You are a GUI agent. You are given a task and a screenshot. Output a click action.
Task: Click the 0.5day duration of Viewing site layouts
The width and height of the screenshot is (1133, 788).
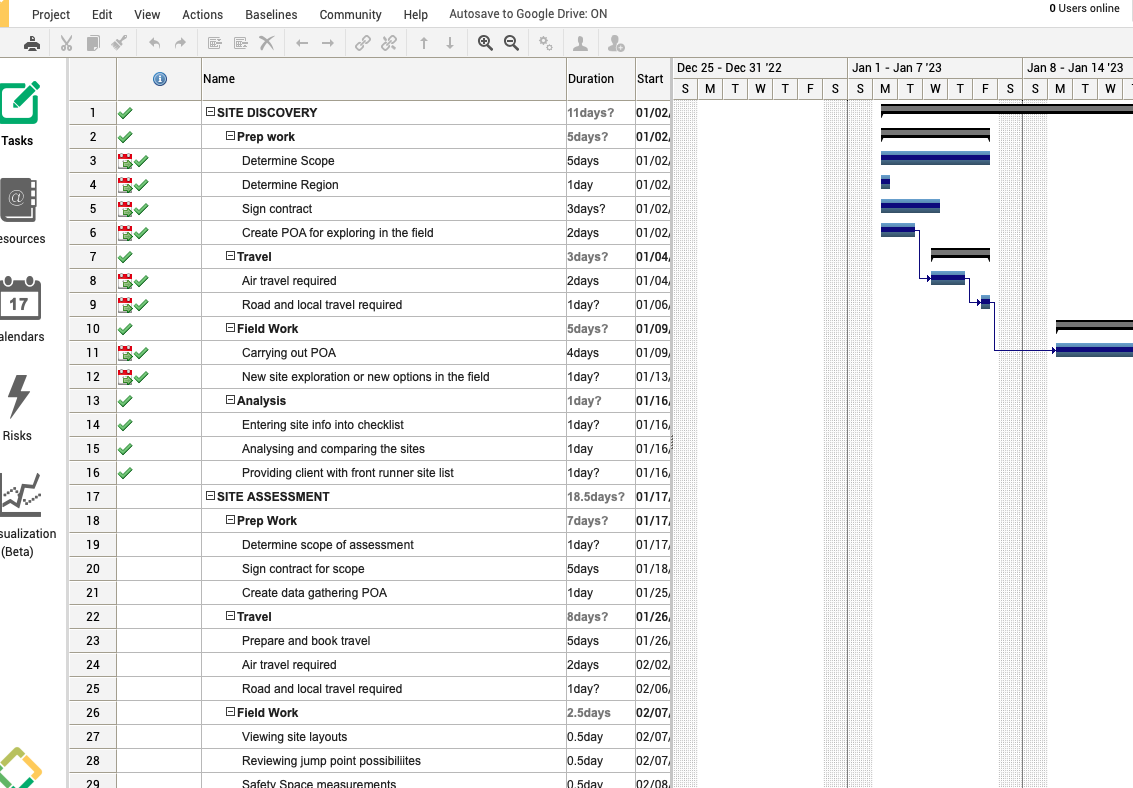[585, 737]
